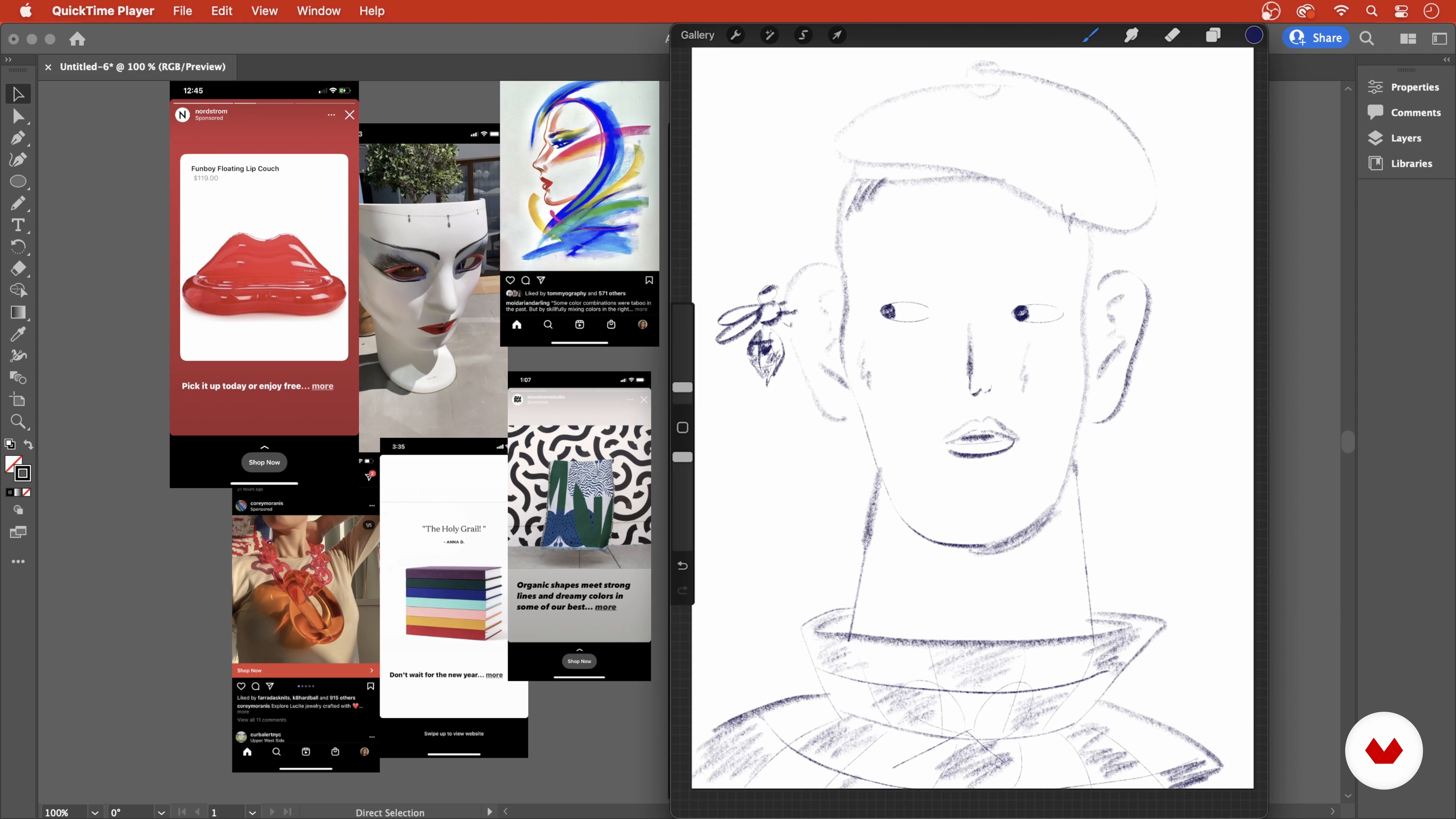Switch drawing mode icon in toolbar
Screen dimensions: 1456x819
18,510
